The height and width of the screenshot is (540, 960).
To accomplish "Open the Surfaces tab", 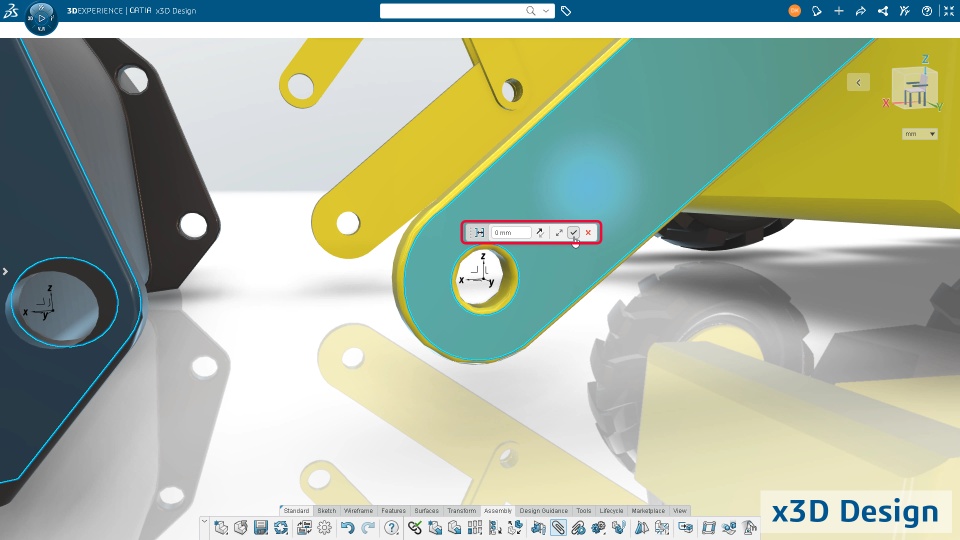I will point(426,511).
